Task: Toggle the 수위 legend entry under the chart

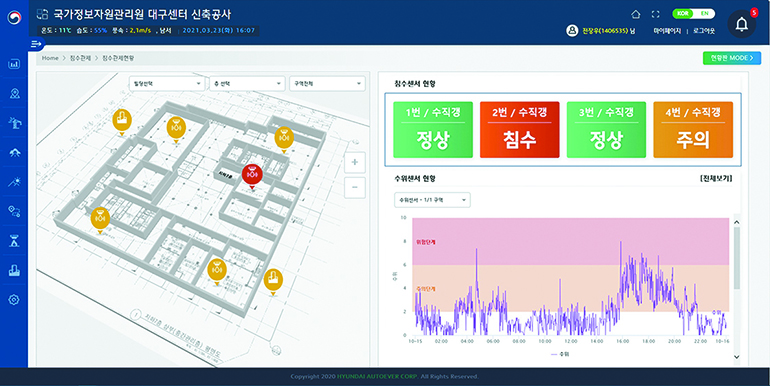Action: pos(559,354)
